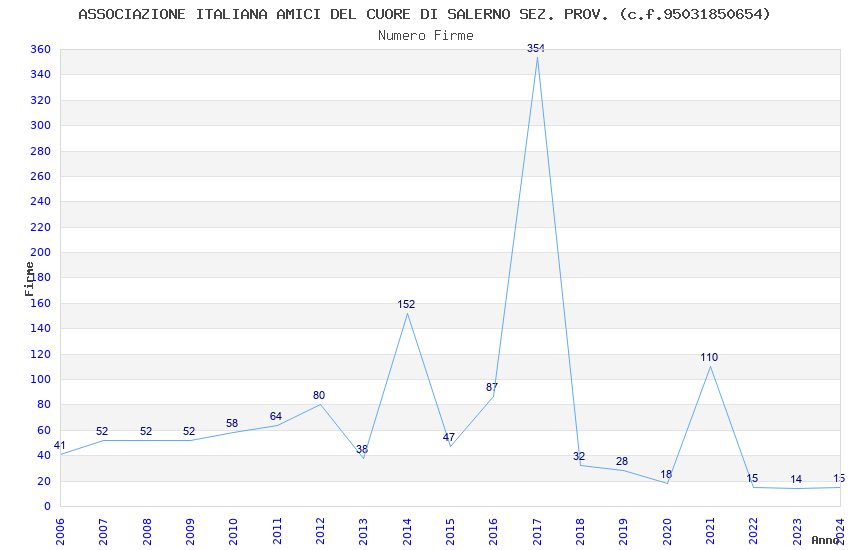Click the 2022 year axis label
This screenshot has height=550, width=850.
click(x=754, y=532)
